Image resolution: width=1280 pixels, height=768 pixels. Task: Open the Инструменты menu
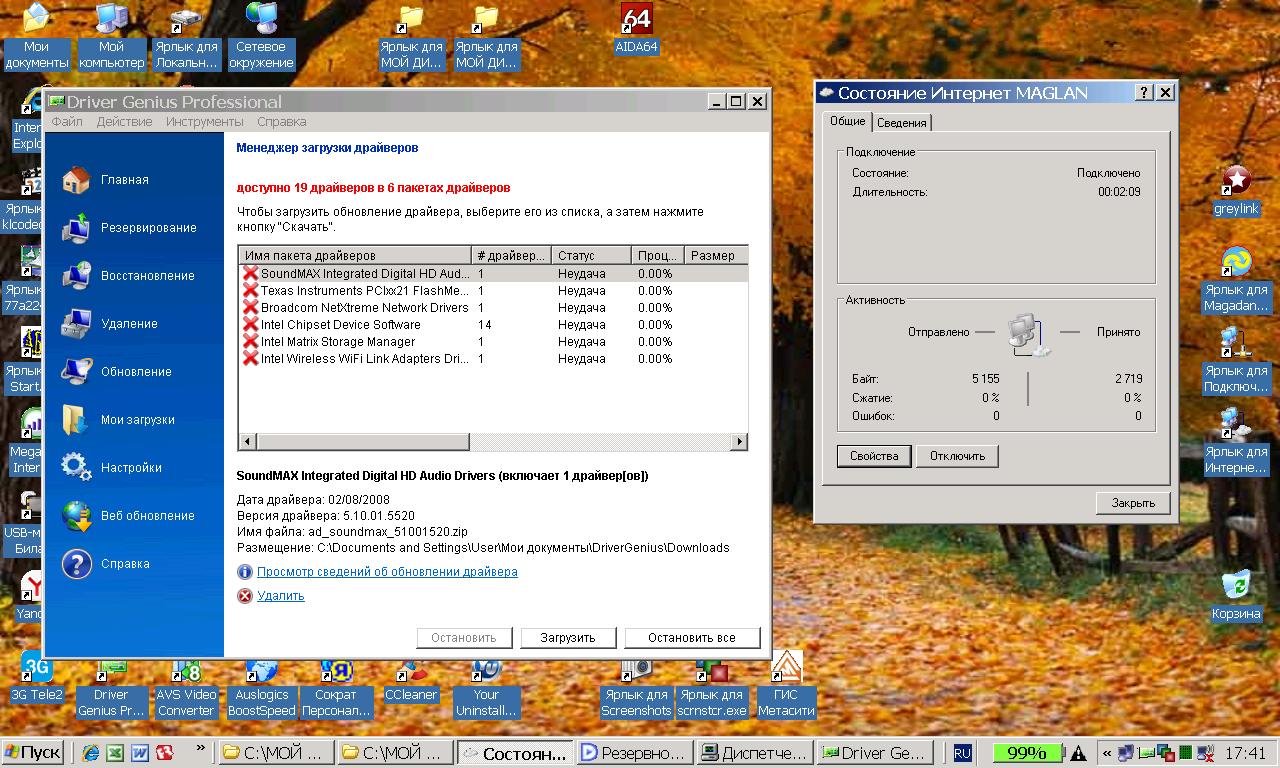[205, 122]
